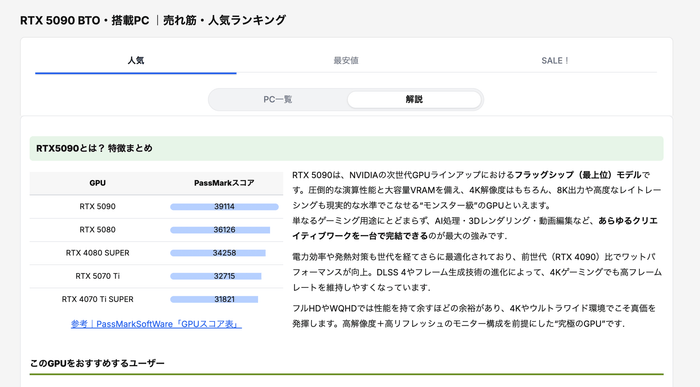700x387 pixels.
Task: Click the 31821 score bar
Action: [214, 300]
